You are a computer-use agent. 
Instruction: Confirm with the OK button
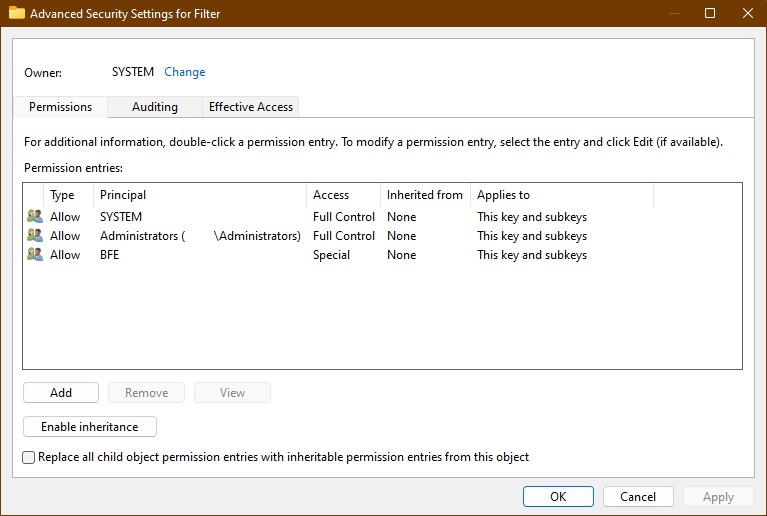pyautogui.click(x=558, y=496)
